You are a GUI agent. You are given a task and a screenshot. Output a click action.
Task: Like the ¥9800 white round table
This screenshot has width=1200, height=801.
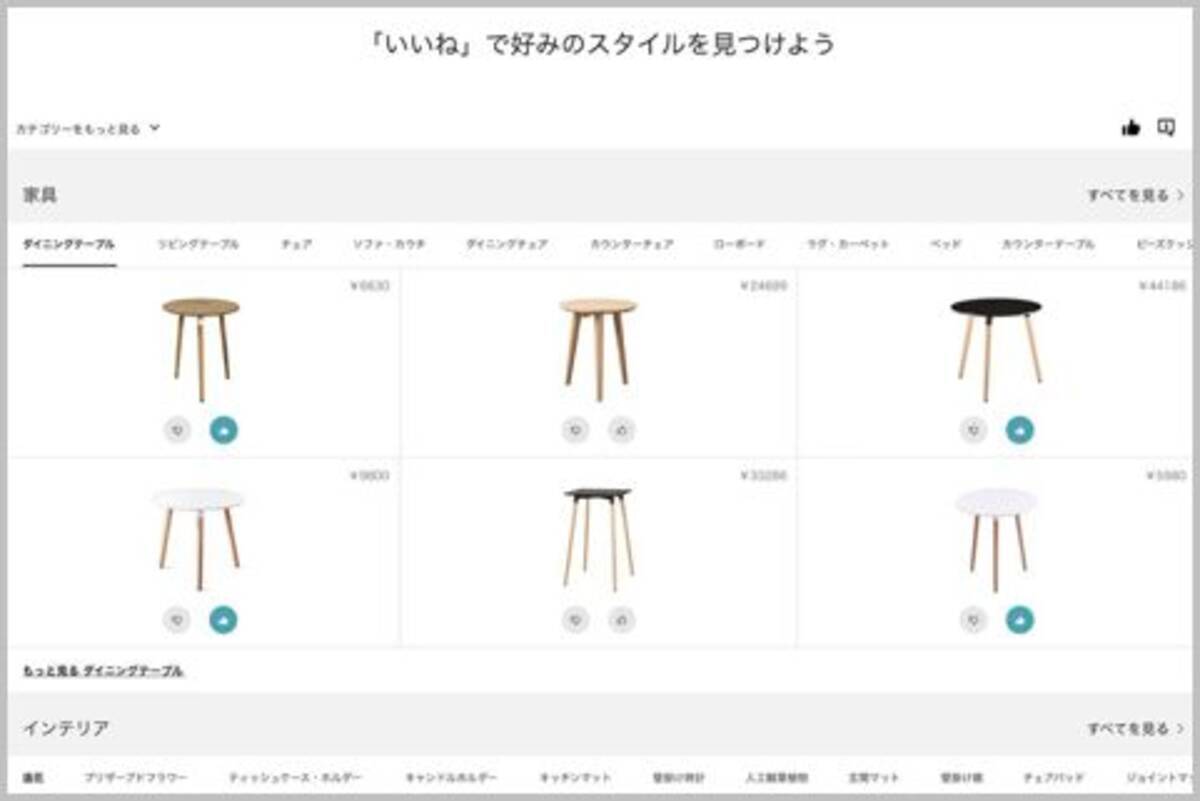224,619
